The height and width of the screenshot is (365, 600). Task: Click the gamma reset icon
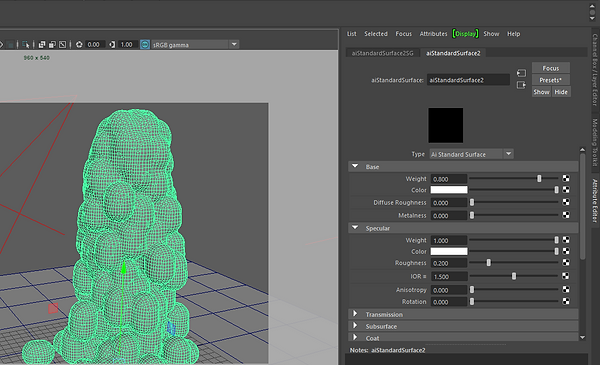112,44
